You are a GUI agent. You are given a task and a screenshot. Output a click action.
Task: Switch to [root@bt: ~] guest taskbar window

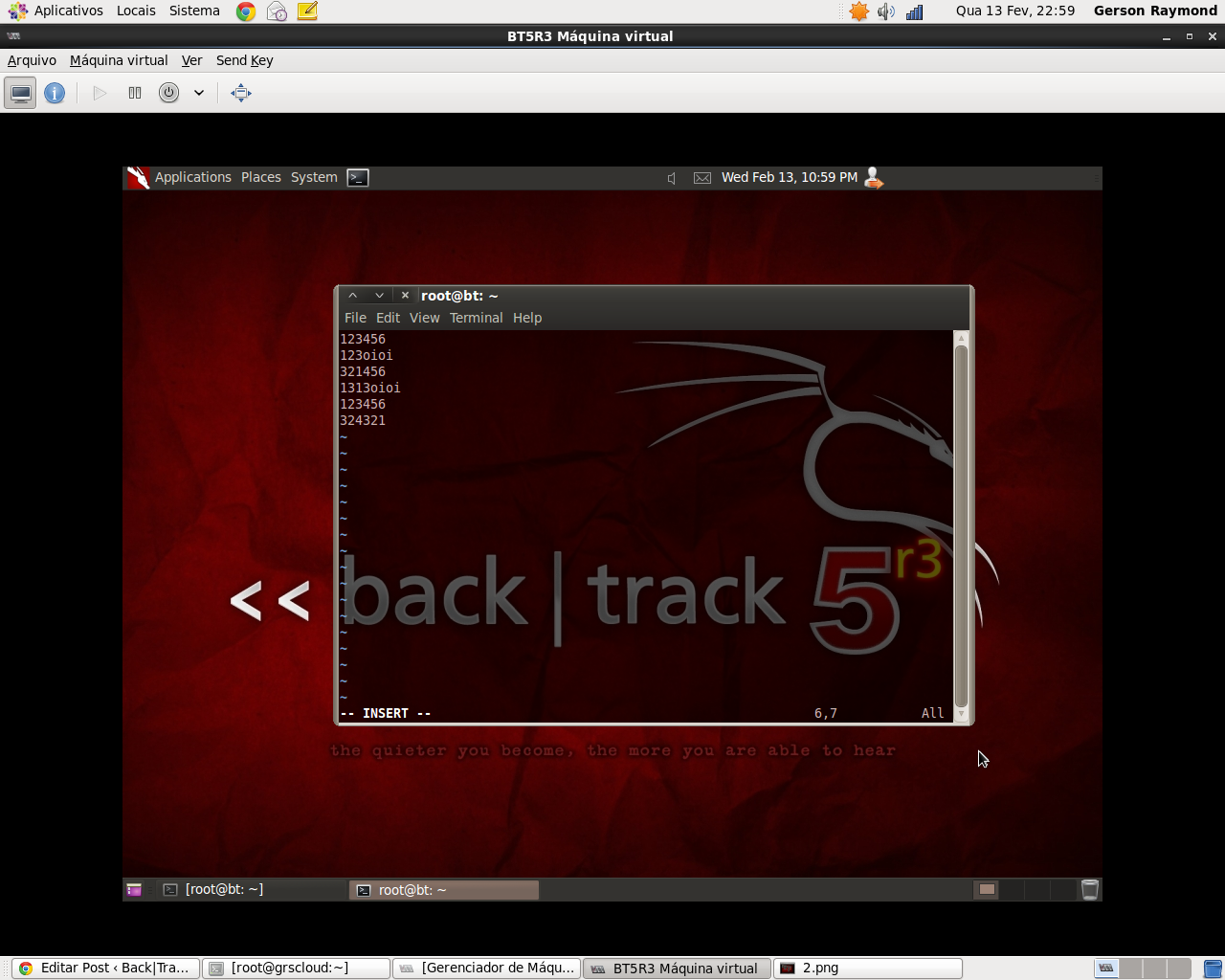[x=251, y=889]
